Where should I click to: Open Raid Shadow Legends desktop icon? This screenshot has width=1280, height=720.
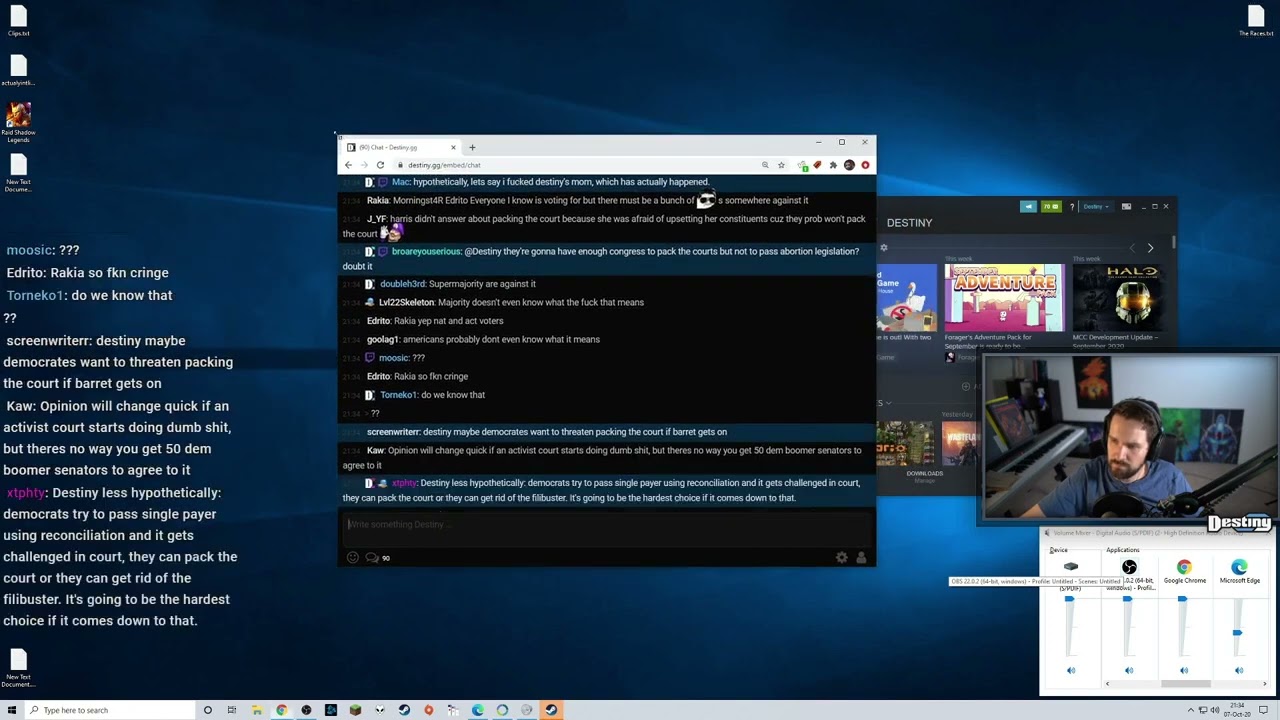click(18, 121)
